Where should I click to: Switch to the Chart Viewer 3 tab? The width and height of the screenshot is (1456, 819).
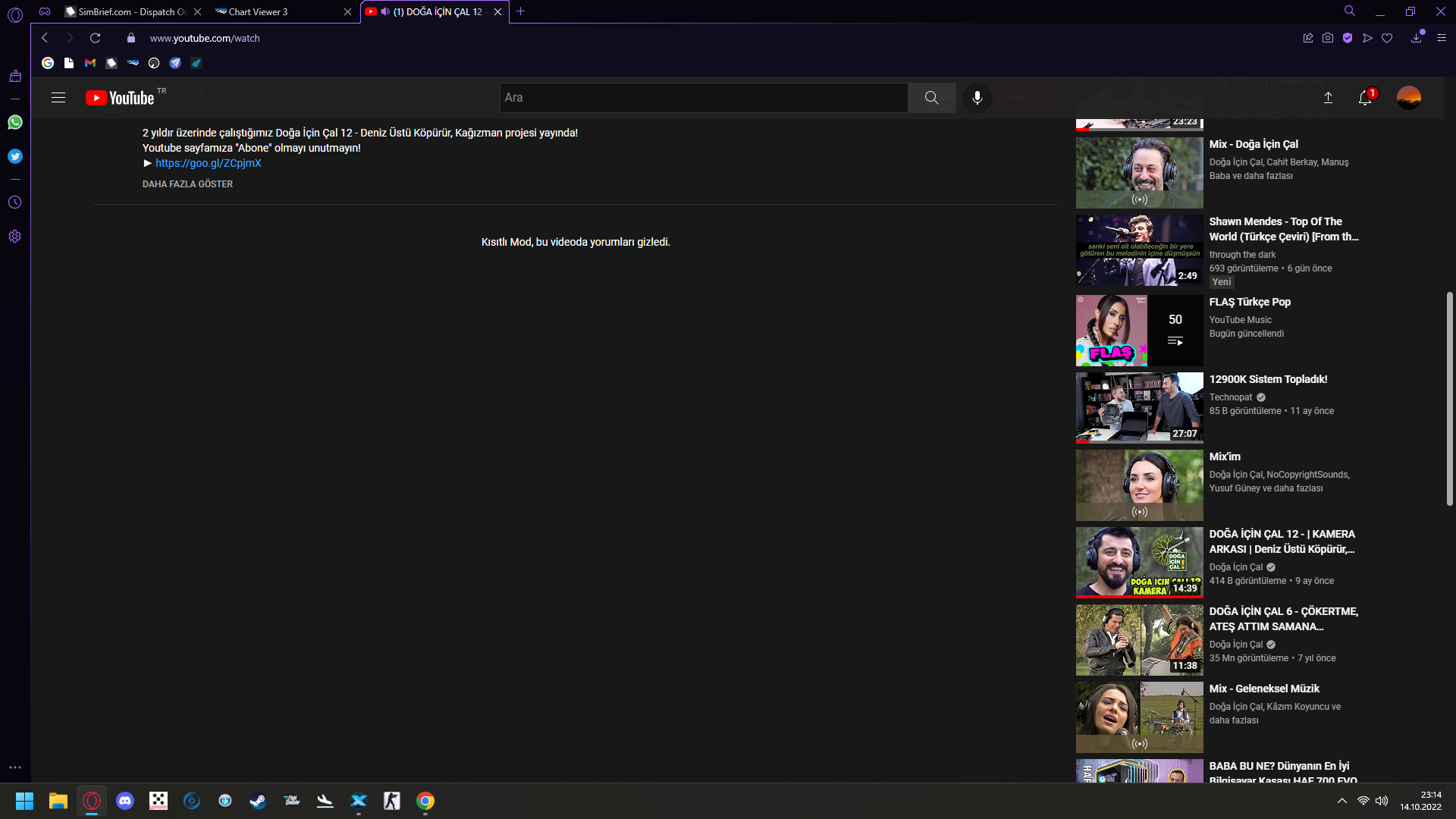[x=258, y=12]
